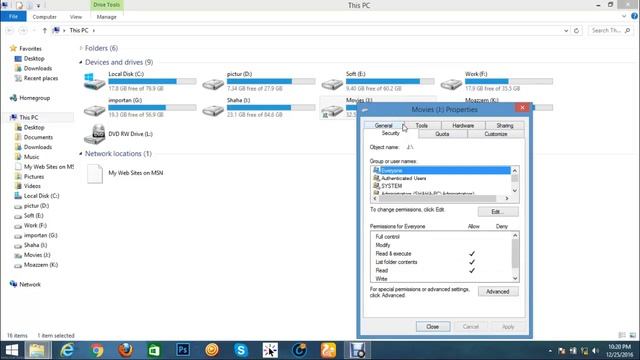The width and height of the screenshot is (640, 360).
Task: Switch to Tools tab in Properties
Action: click(x=422, y=125)
